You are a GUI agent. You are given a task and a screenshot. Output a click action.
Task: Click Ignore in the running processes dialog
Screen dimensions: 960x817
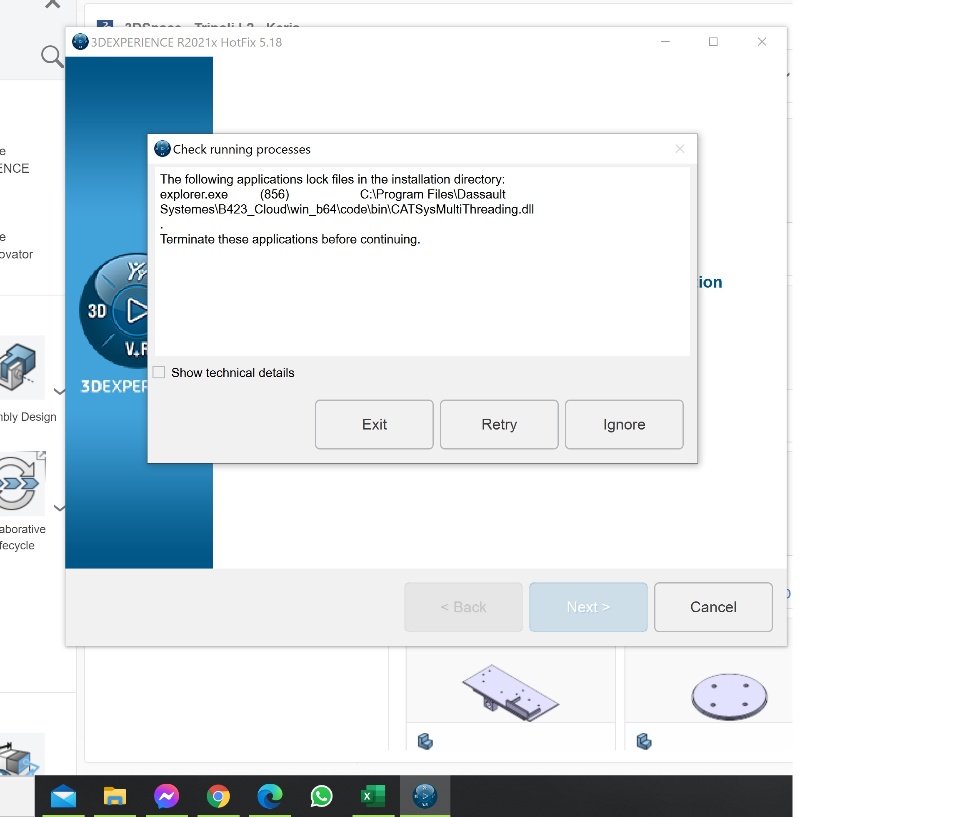pos(624,424)
